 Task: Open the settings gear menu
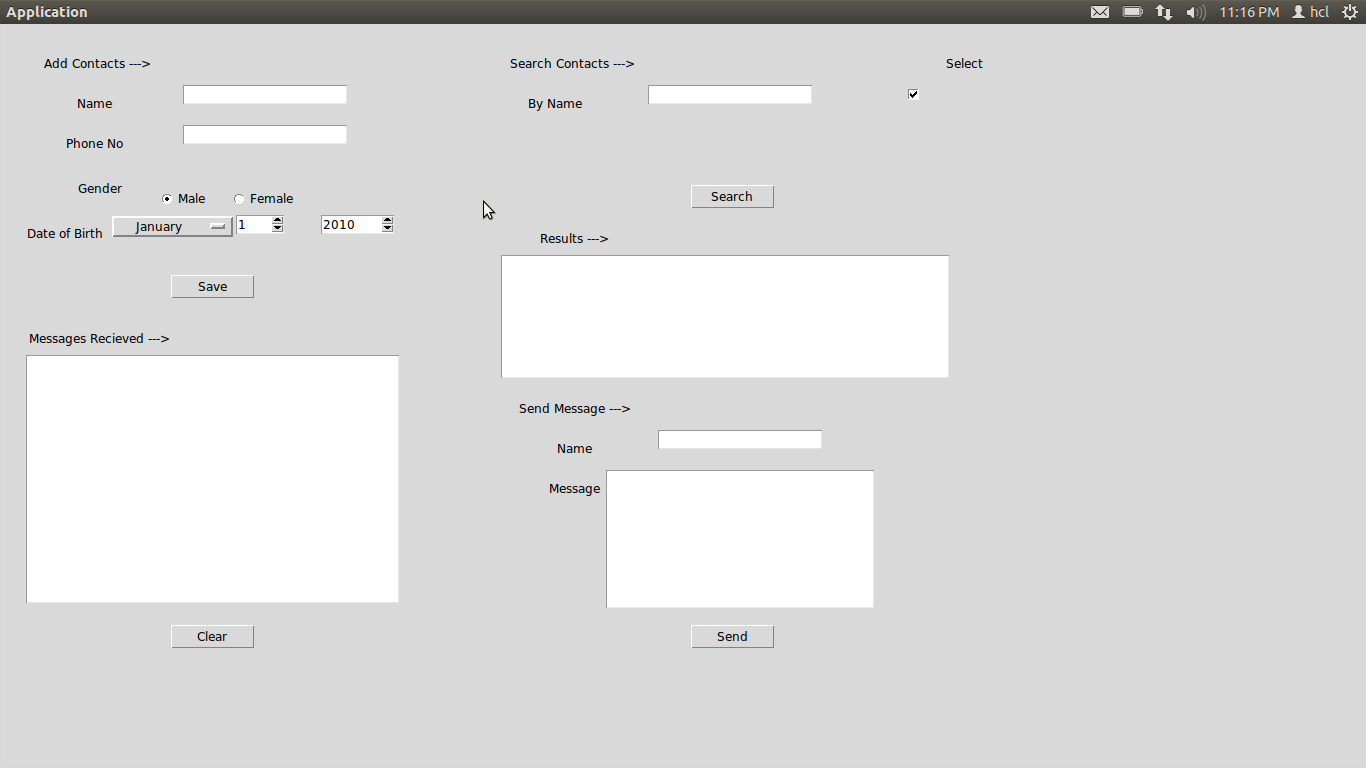tap(1350, 11)
